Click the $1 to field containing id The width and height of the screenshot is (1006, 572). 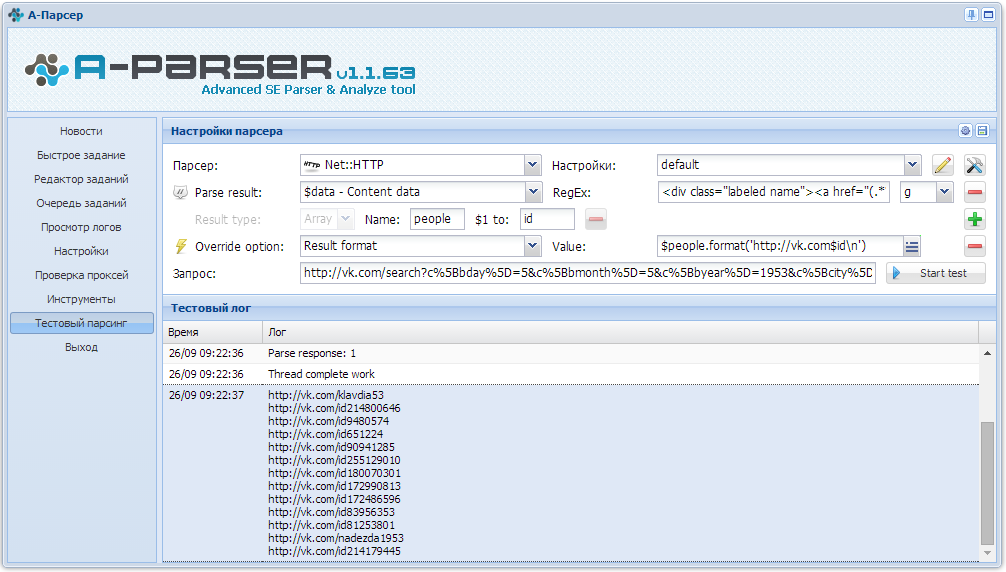[x=547, y=219]
